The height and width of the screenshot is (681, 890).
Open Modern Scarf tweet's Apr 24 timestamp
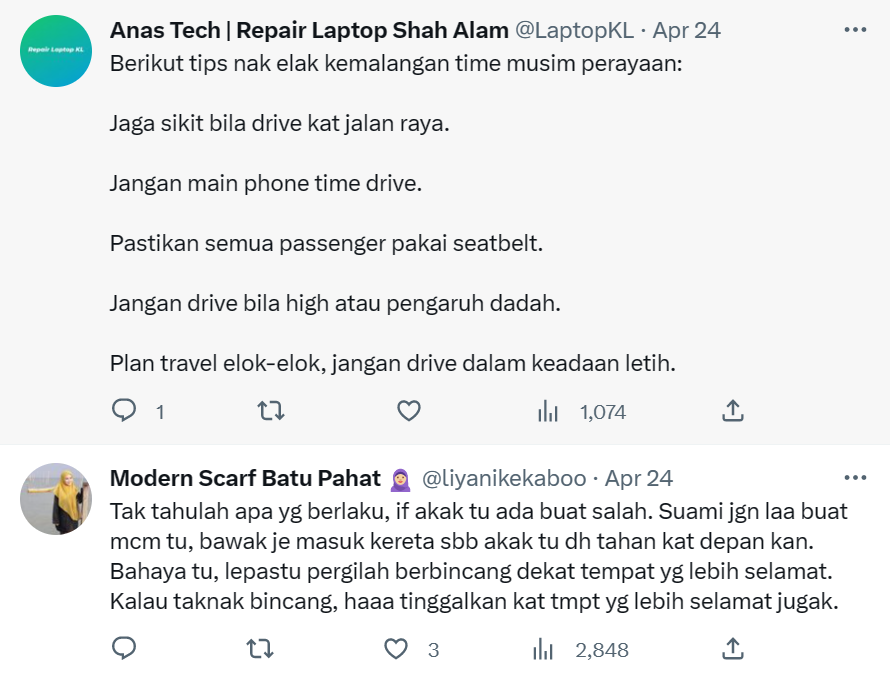pos(639,478)
